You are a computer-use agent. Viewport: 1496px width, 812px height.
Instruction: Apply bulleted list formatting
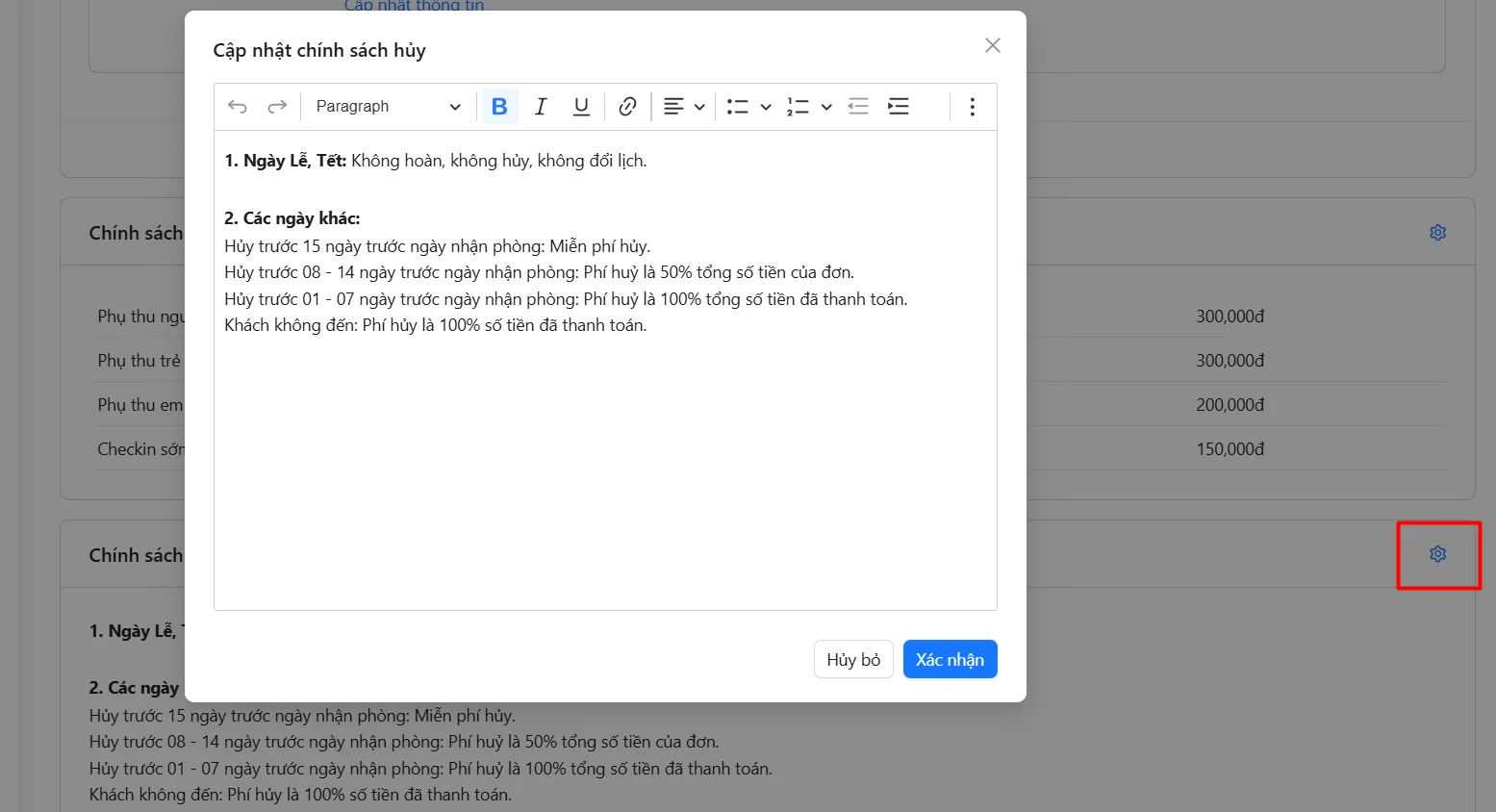pyautogui.click(x=738, y=107)
